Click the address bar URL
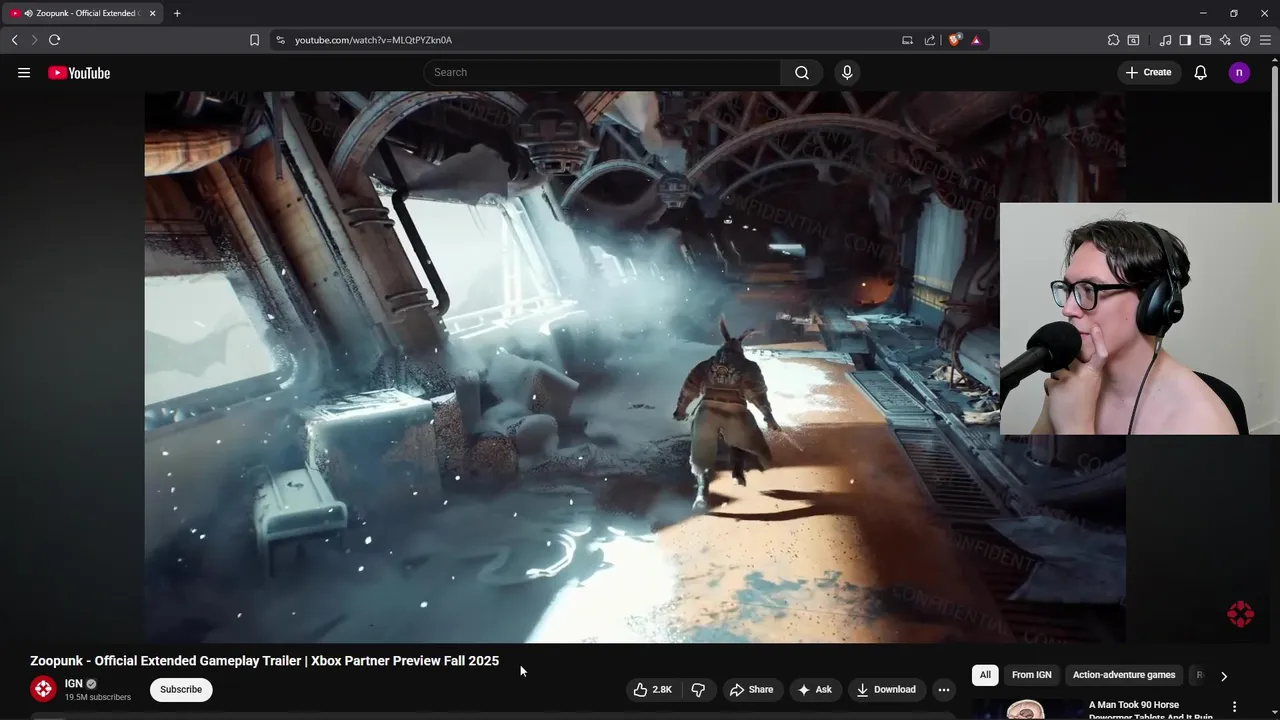This screenshot has height=720, width=1280. (x=373, y=40)
